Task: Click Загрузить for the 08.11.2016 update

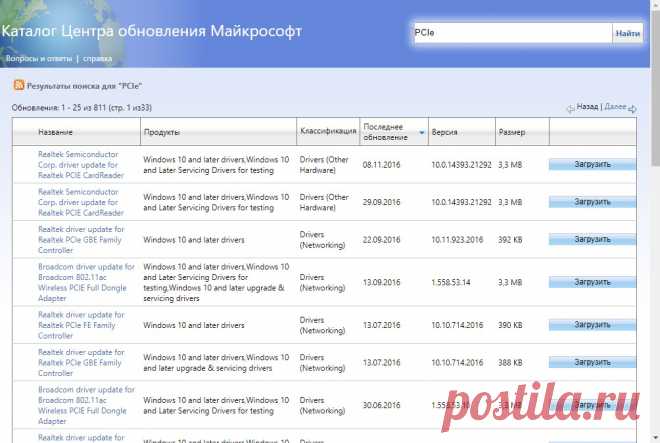Action: click(592, 164)
